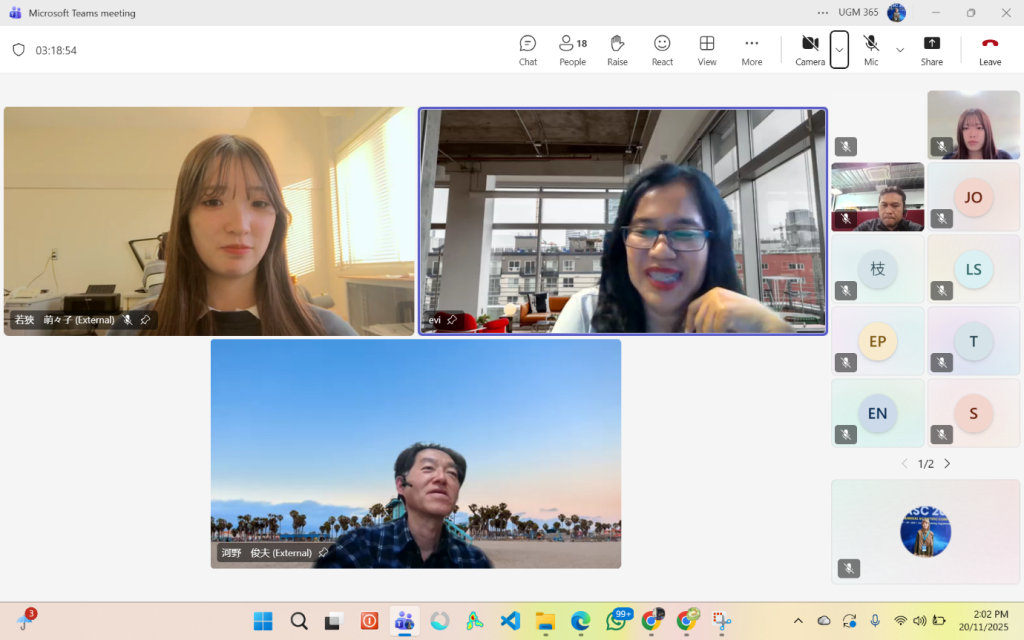
Task: Raise your hand in the meeting
Action: pos(617,49)
